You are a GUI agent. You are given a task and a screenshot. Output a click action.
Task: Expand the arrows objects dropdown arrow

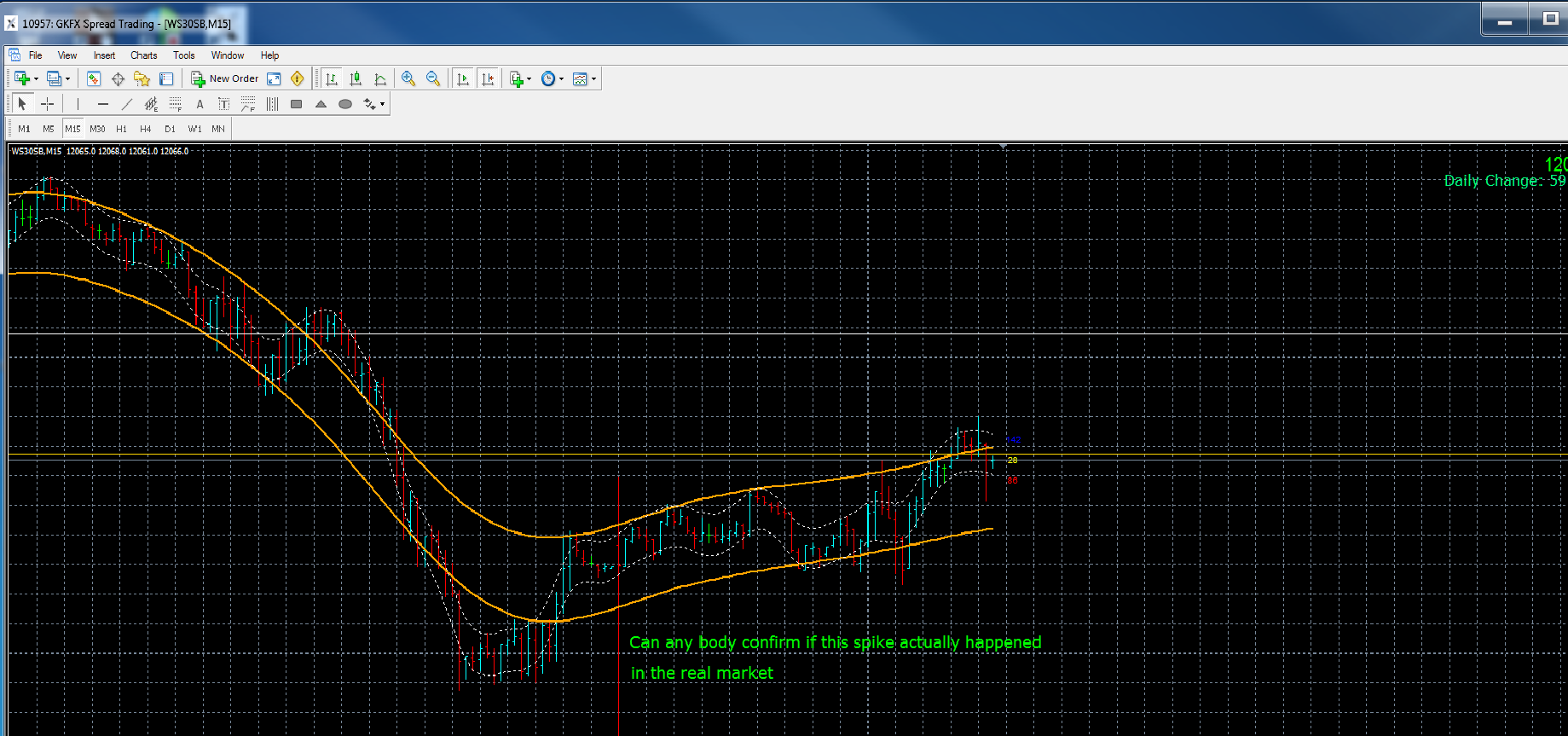pos(382,104)
